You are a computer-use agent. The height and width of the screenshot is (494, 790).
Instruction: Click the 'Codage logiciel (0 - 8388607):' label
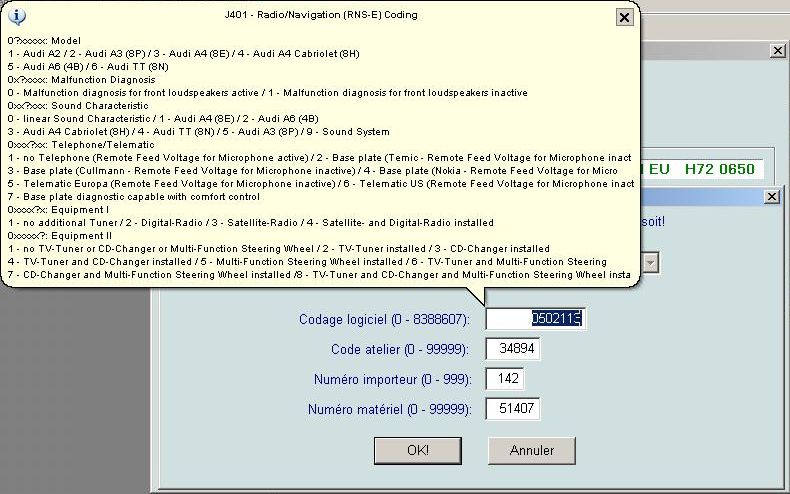[384, 320]
